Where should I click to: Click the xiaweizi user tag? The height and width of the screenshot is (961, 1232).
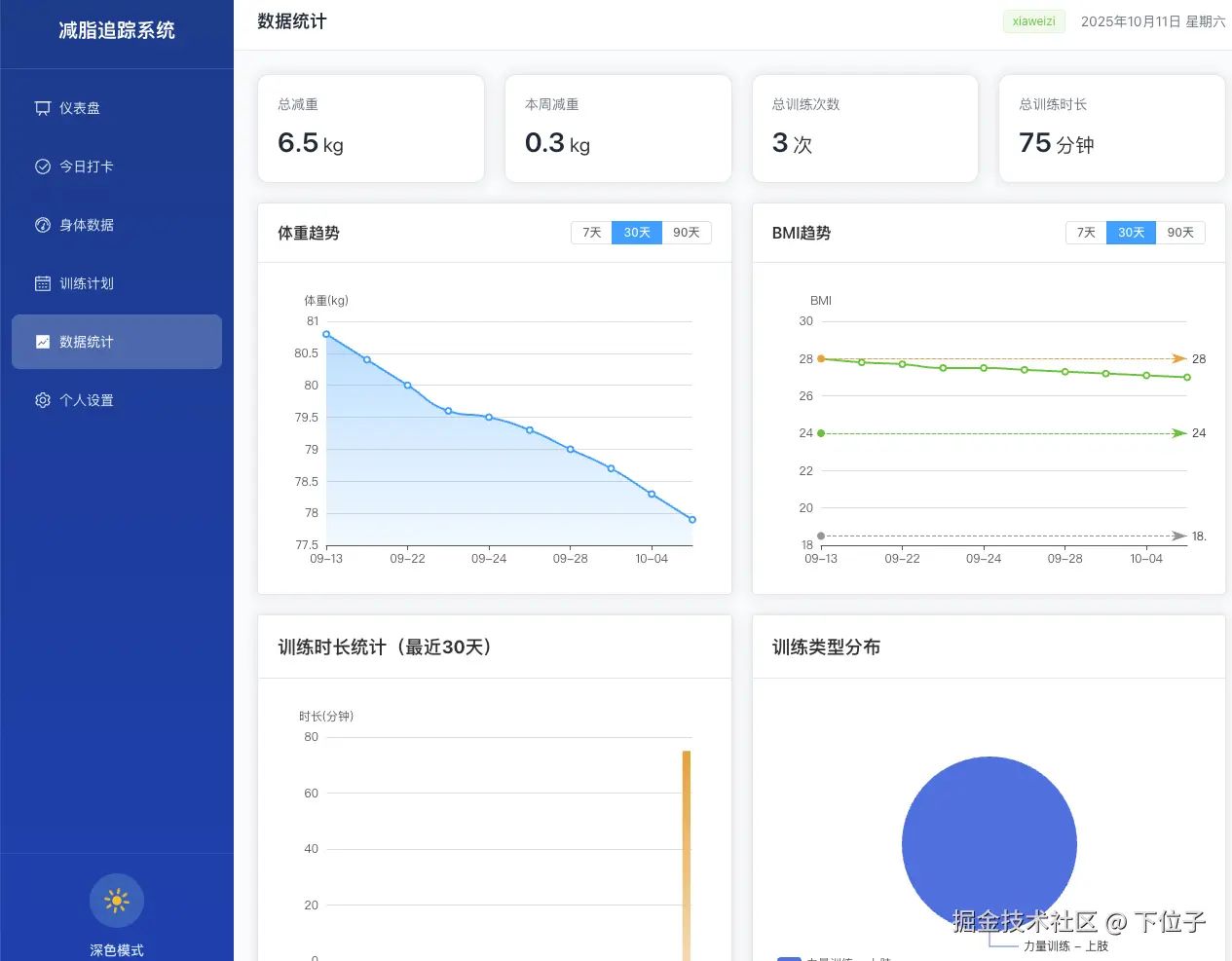(1033, 20)
